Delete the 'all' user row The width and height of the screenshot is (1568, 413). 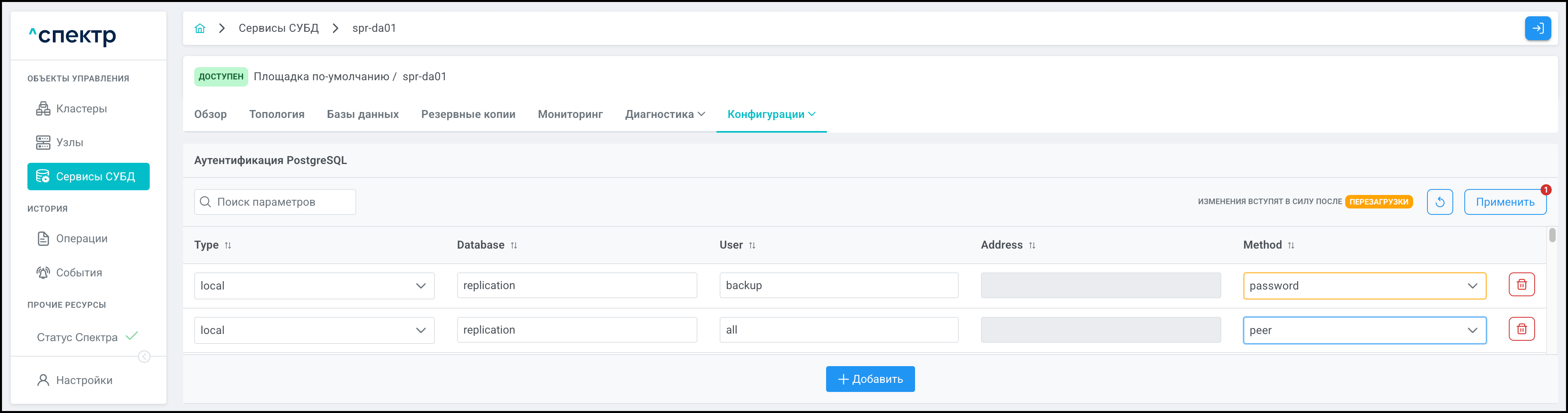click(x=1521, y=329)
